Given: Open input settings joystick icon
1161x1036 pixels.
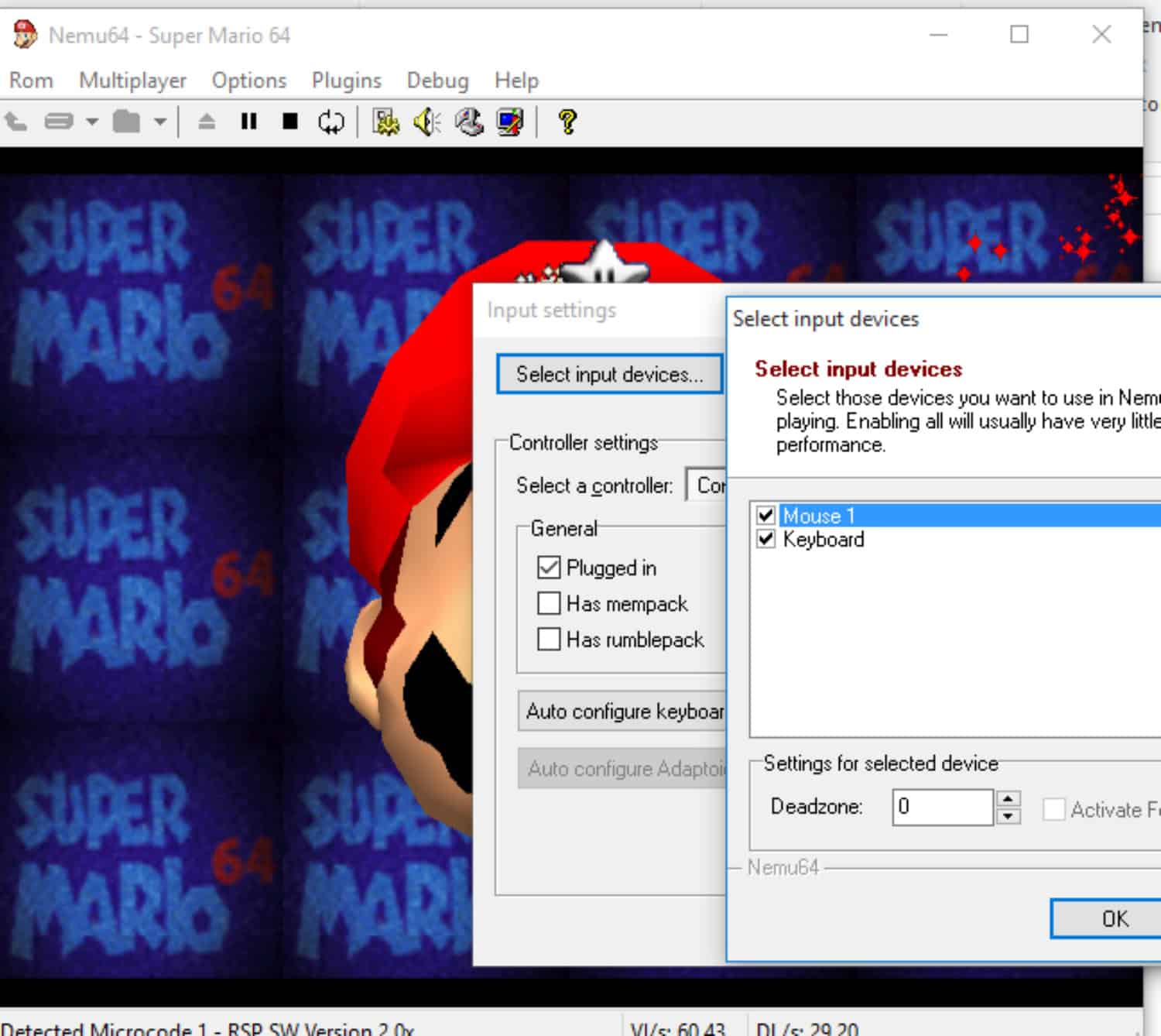Looking at the screenshot, I should pos(469,122).
